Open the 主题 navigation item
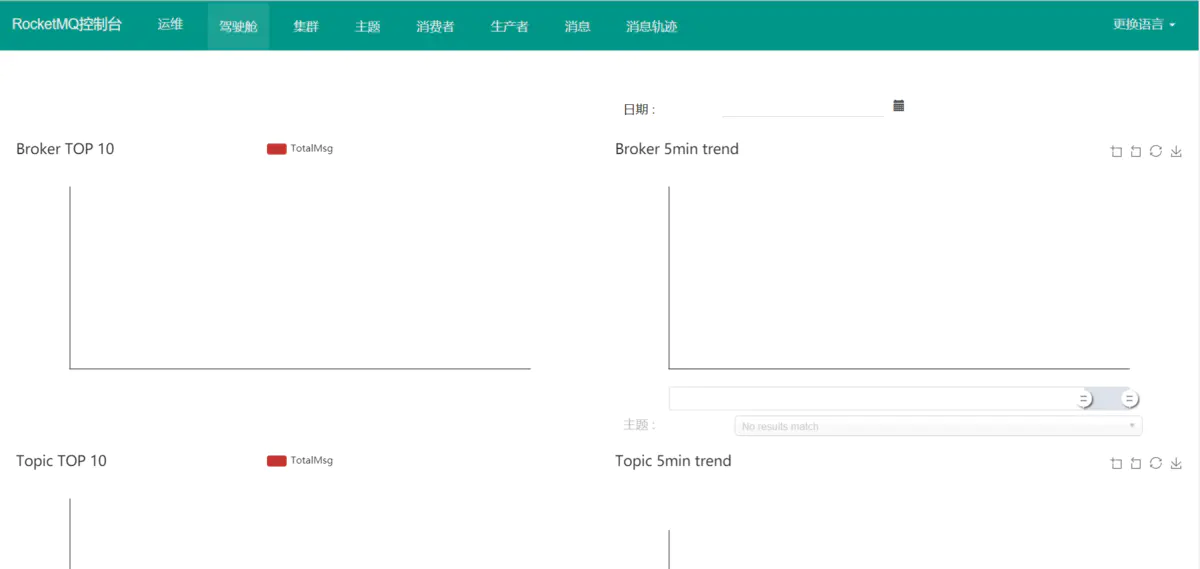 tap(367, 26)
